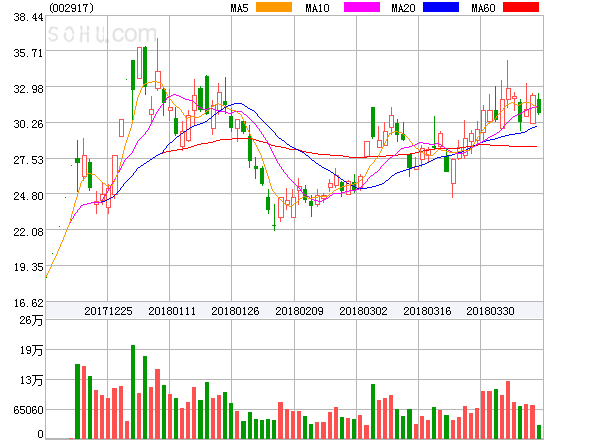Click the stock code (002917) label
The image size is (600, 440).
click(72, 8)
